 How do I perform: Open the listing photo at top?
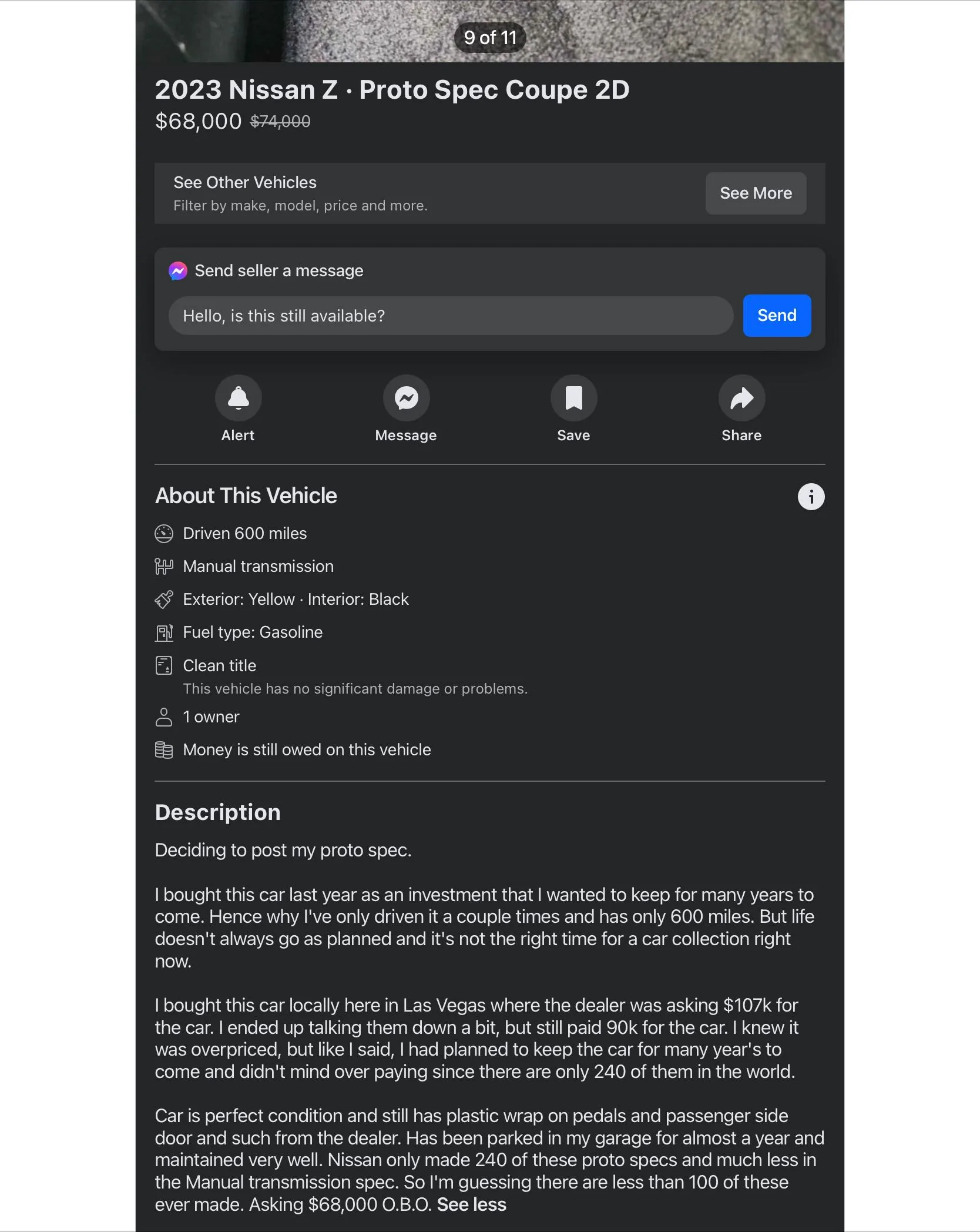point(490,31)
